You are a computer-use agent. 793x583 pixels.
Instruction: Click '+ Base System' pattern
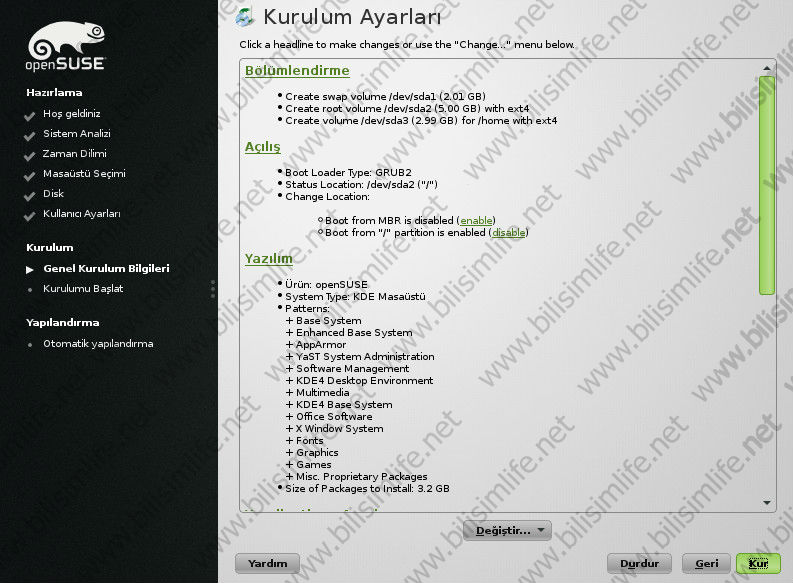(x=324, y=321)
